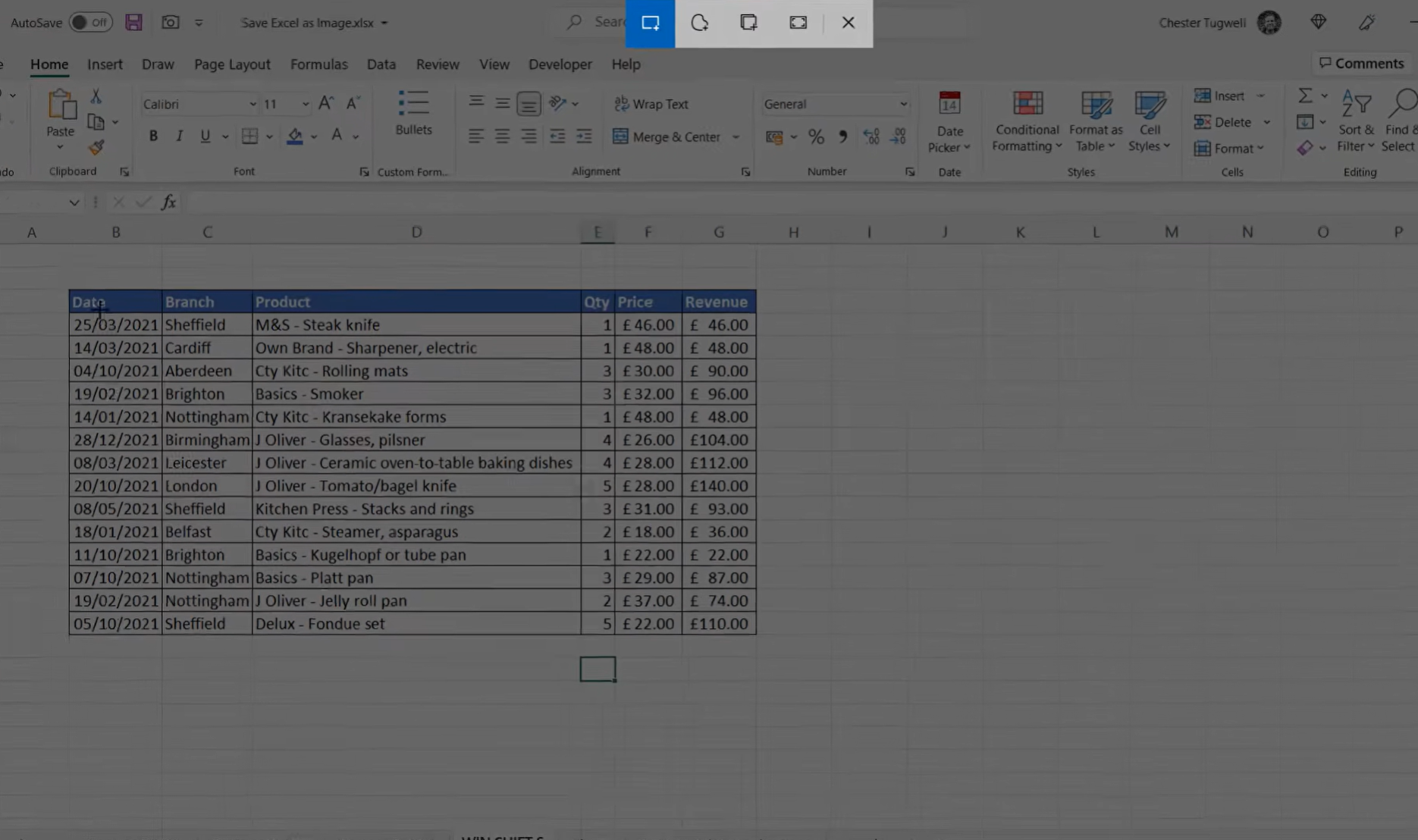Click the diamond premium icon
Viewport: 1418px width, 840px height.
click(1319, 23)
